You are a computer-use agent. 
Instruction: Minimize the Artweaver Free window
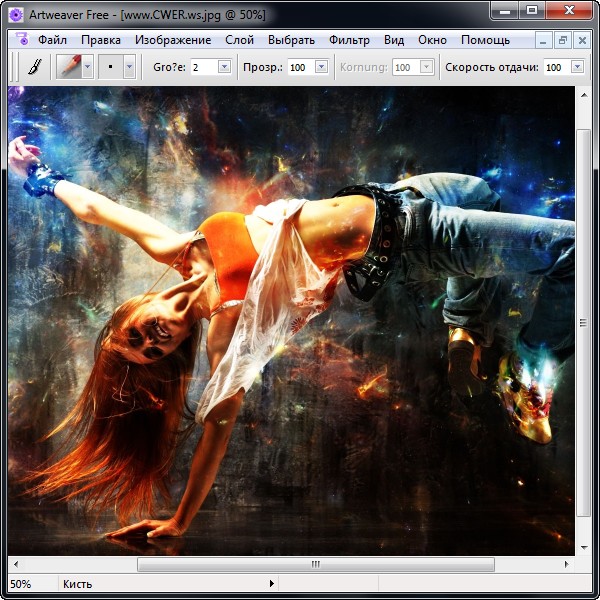click(505, 11)
